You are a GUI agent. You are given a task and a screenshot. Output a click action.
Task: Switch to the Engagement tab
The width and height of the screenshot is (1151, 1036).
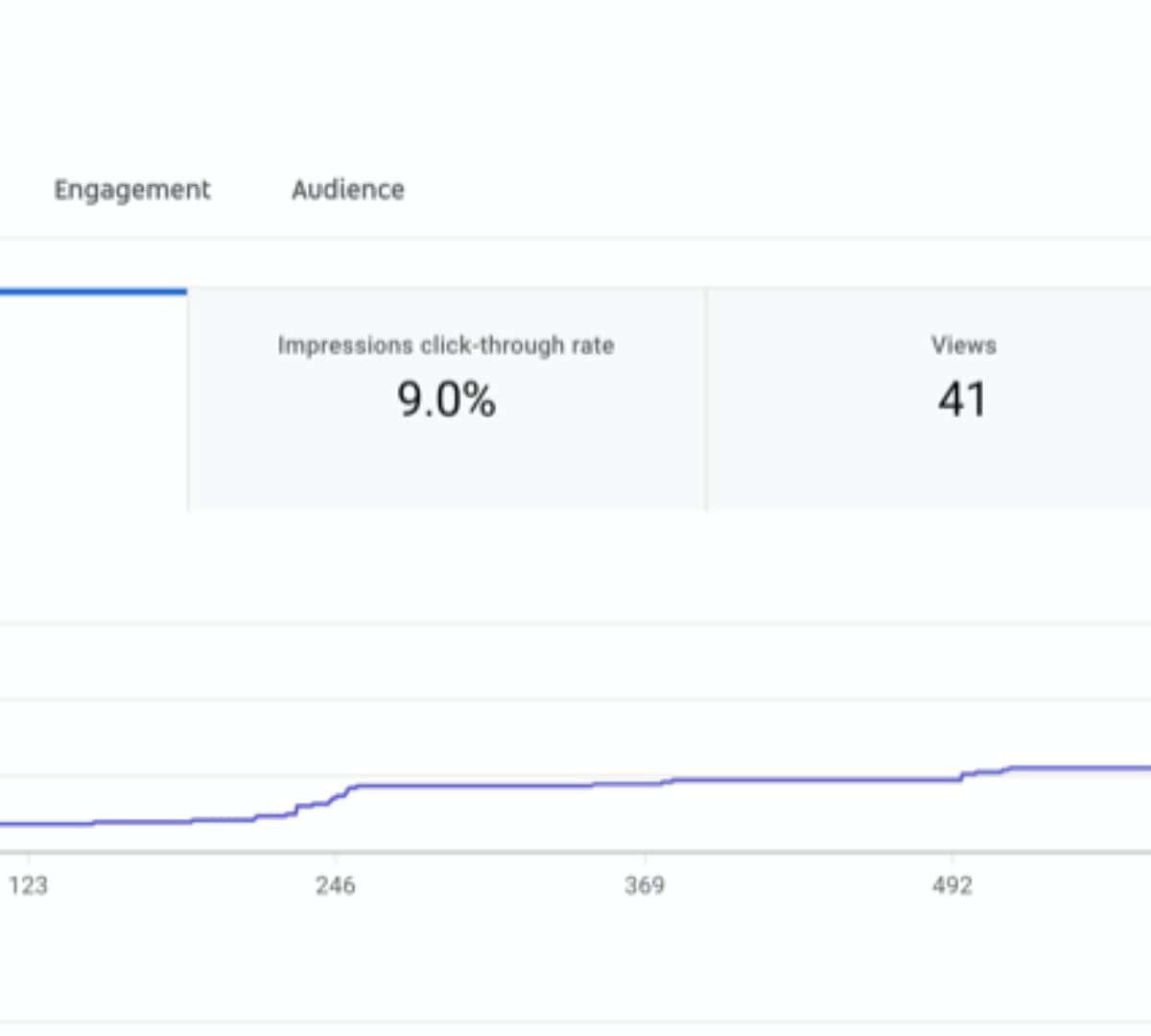coord(131,190)
